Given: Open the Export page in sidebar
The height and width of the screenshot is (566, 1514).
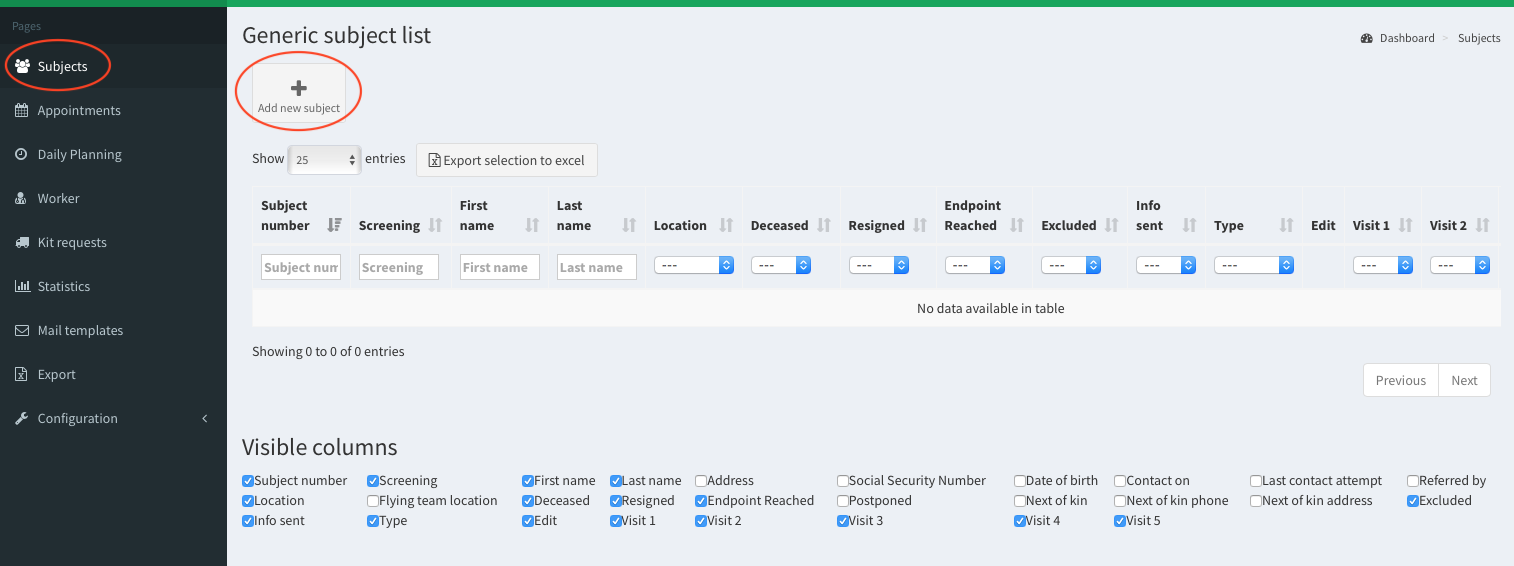Looking at the screenshot, I should (56, 375).
